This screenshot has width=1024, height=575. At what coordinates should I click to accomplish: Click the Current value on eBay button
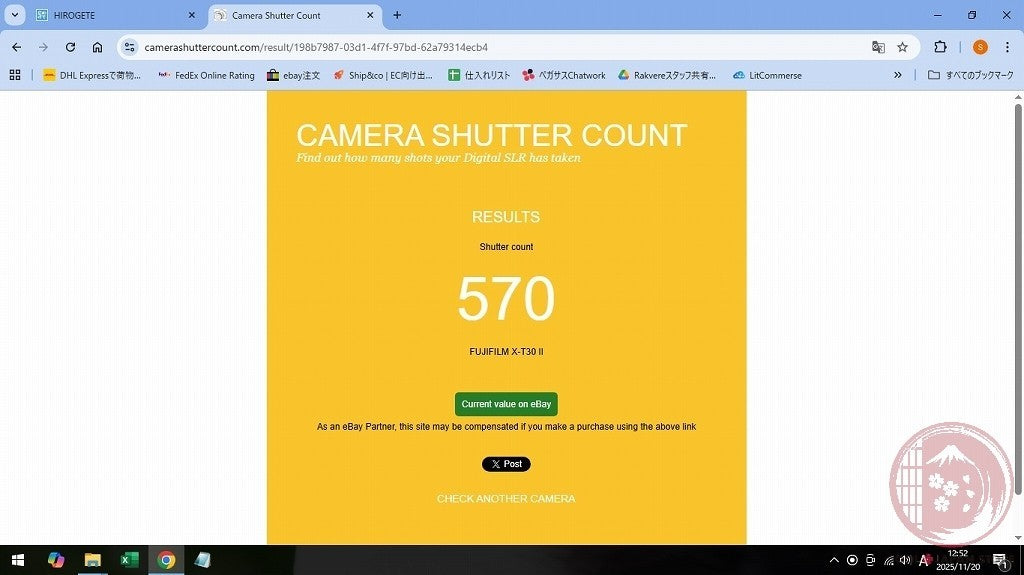506,404
